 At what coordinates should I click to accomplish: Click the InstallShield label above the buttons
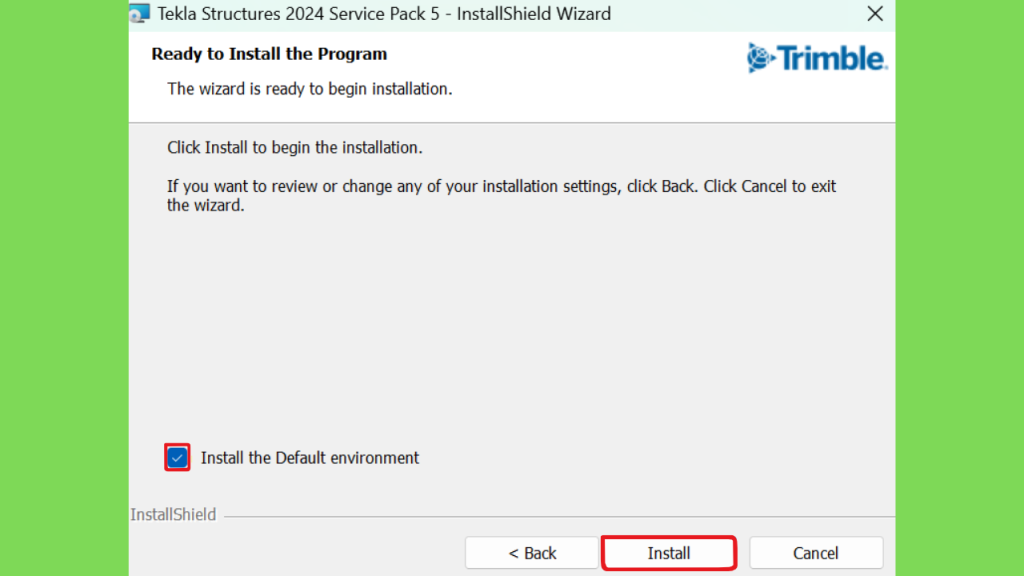pyautogui.click(x=173, y=515)
